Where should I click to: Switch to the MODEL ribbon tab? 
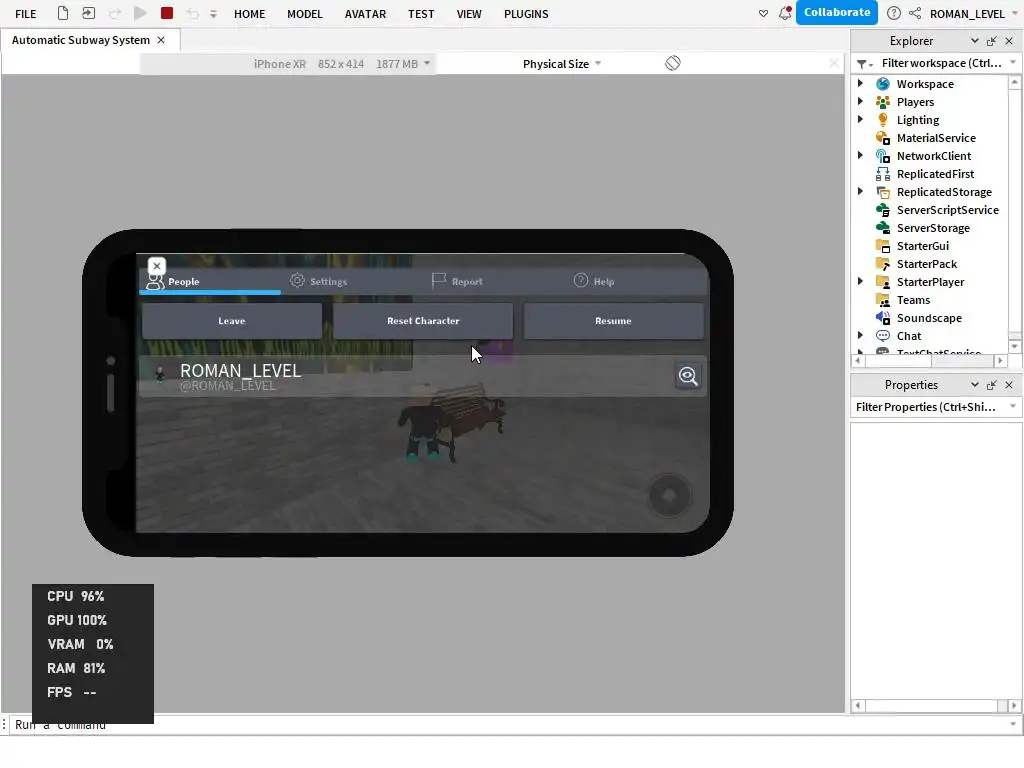[304, 14]
